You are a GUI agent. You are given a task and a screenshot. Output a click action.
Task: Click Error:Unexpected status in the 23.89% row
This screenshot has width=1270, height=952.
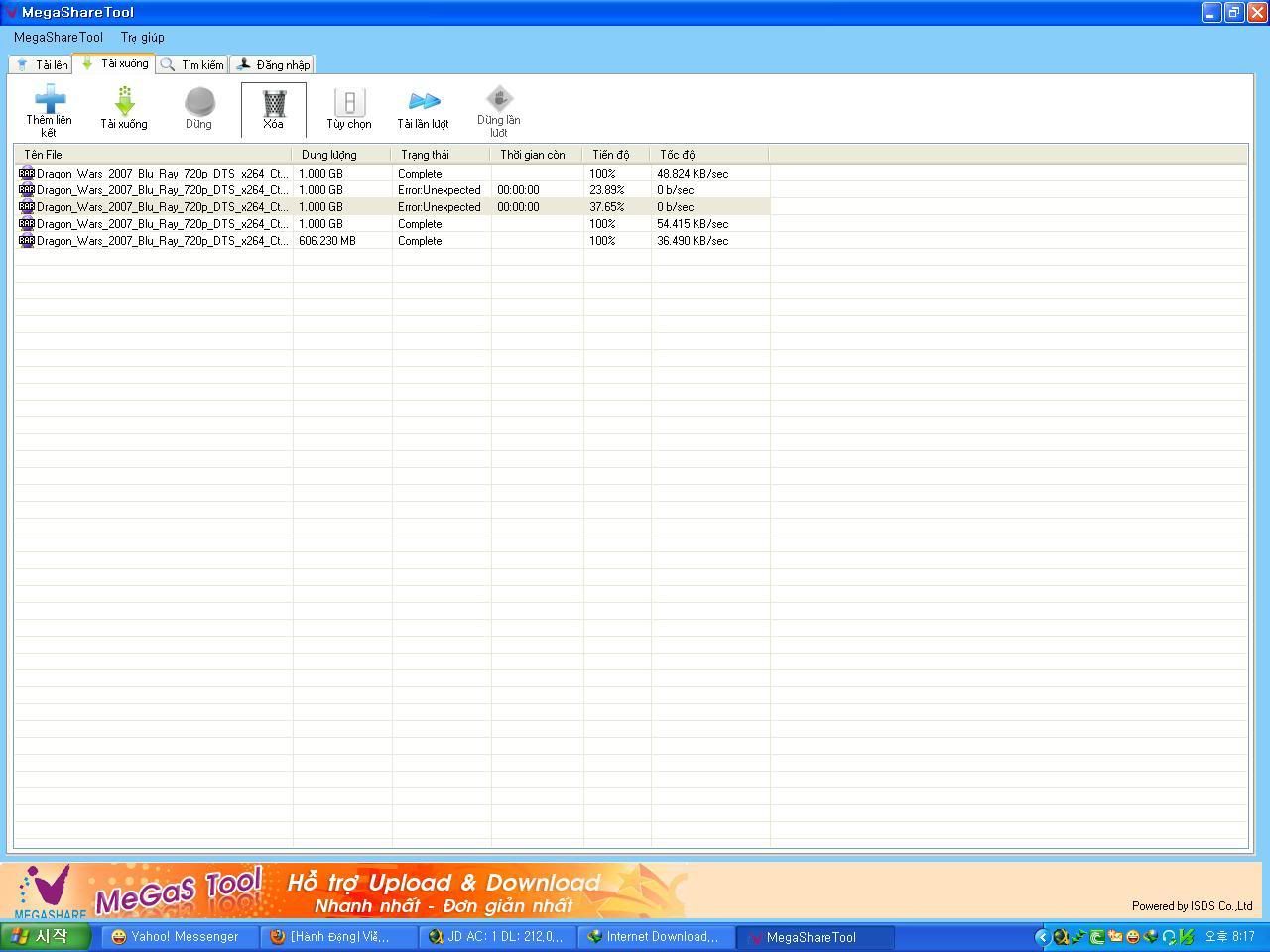440,189
